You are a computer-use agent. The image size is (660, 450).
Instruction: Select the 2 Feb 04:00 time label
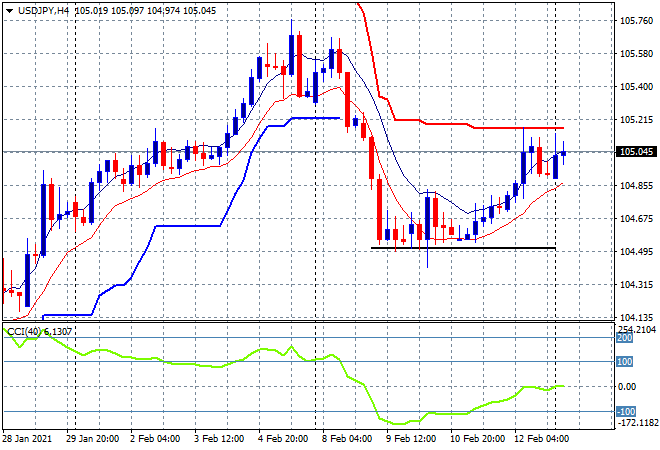155,439
